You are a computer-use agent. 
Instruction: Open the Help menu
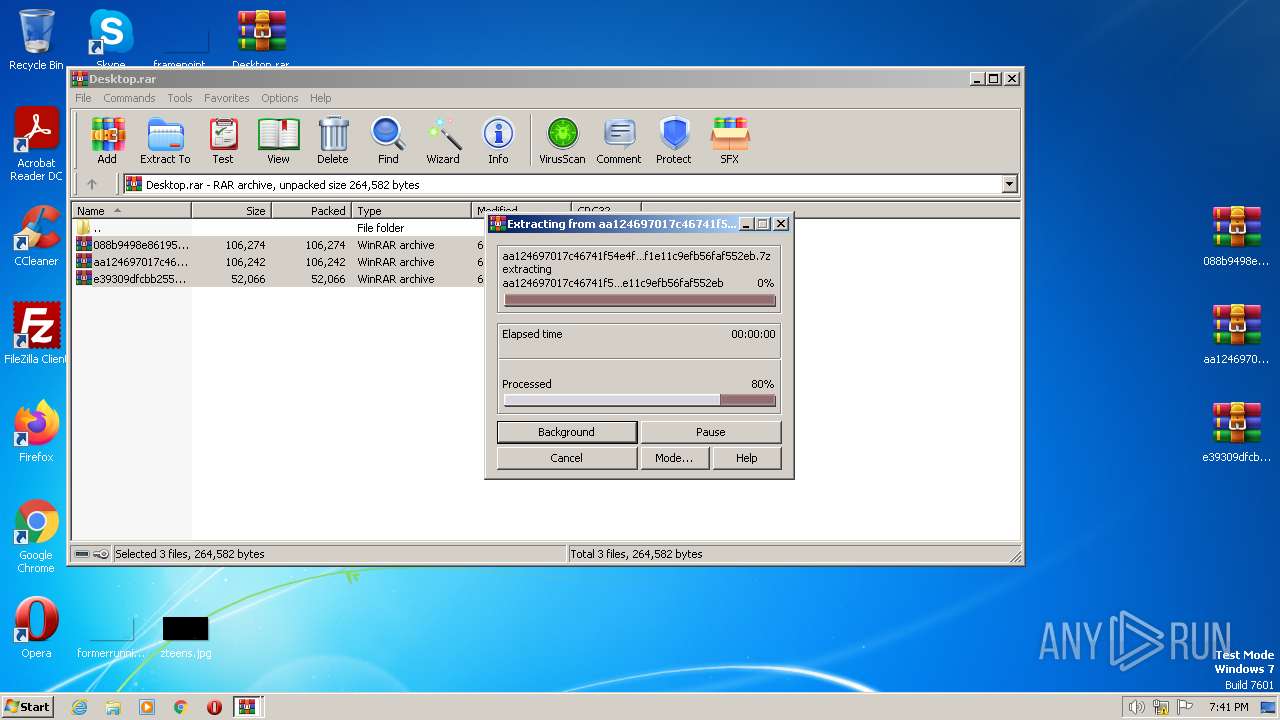pos(320,98)
